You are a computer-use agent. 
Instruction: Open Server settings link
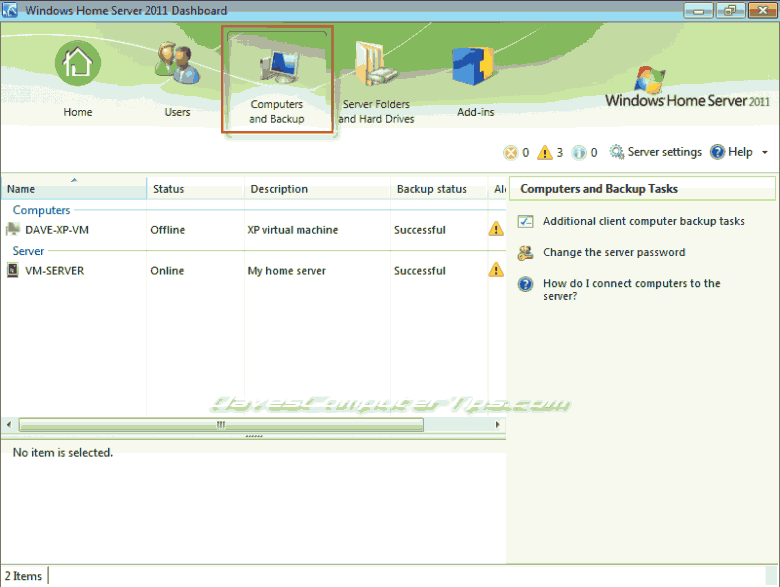[665, 152]
